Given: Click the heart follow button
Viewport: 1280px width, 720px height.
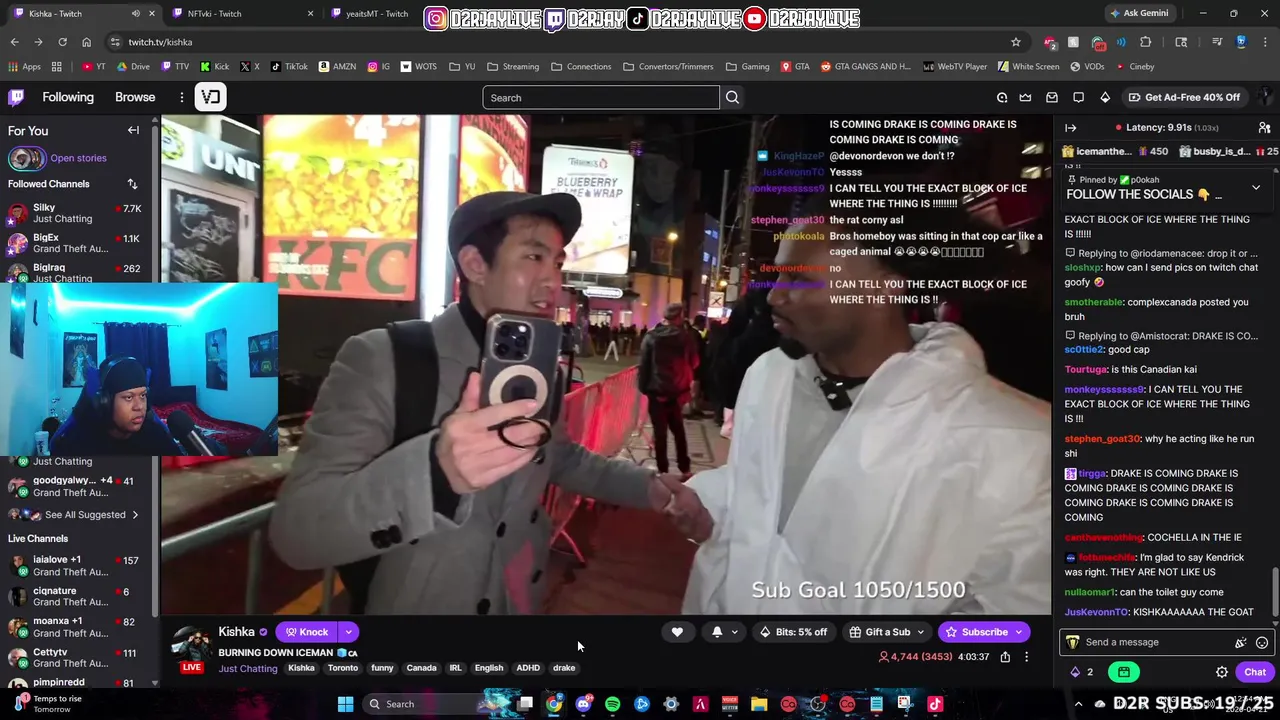Looking at the screenshot, I should coord(677,632).
